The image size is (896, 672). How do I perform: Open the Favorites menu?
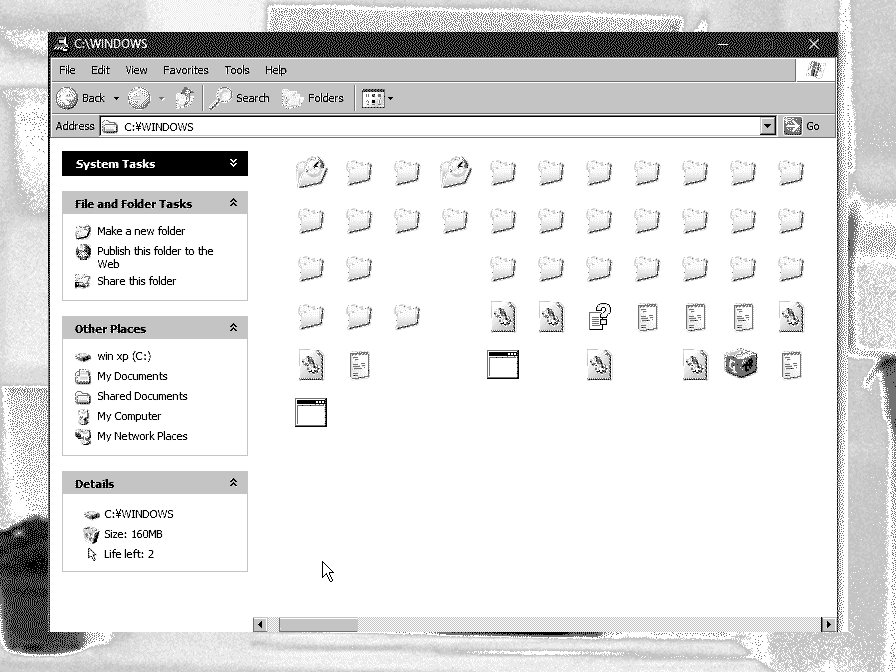186,70
